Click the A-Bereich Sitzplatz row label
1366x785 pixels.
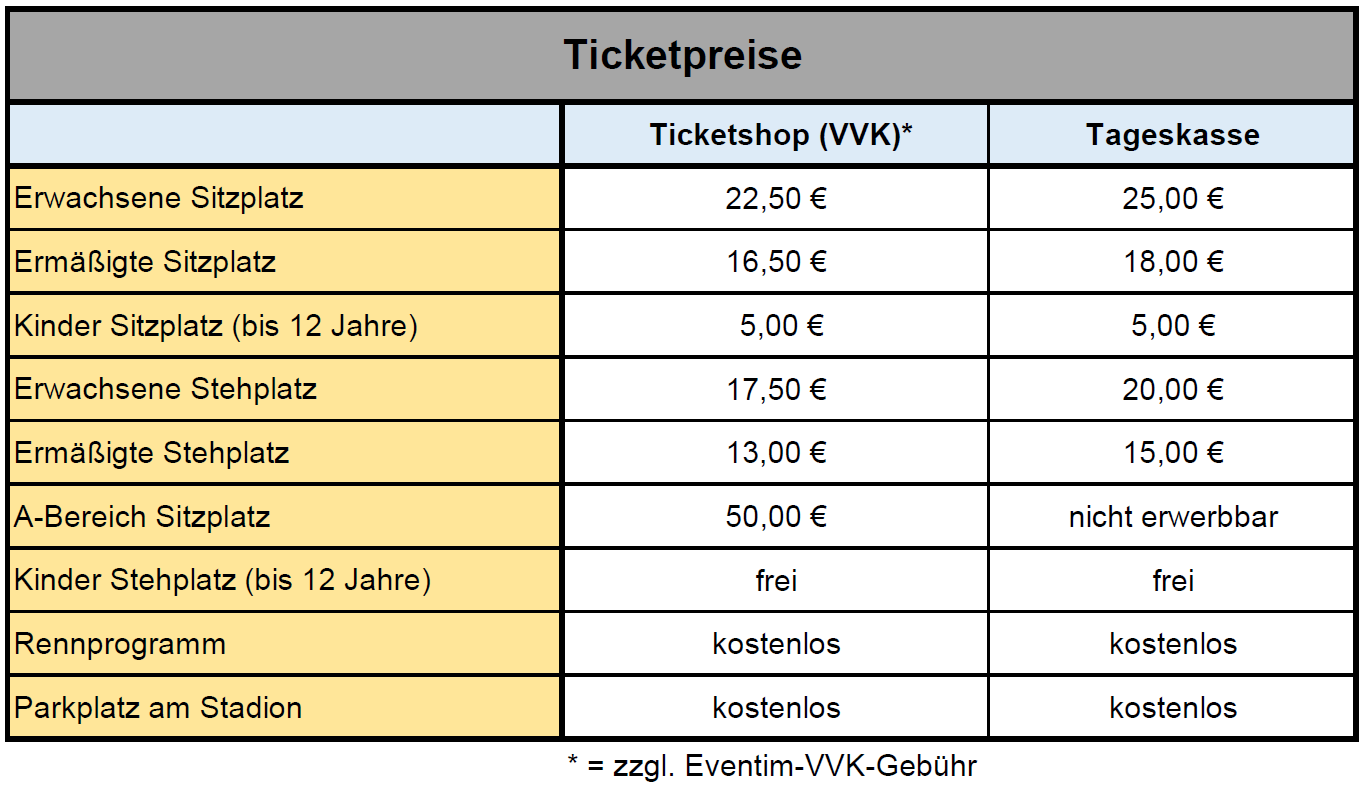[x=142, y=517]
